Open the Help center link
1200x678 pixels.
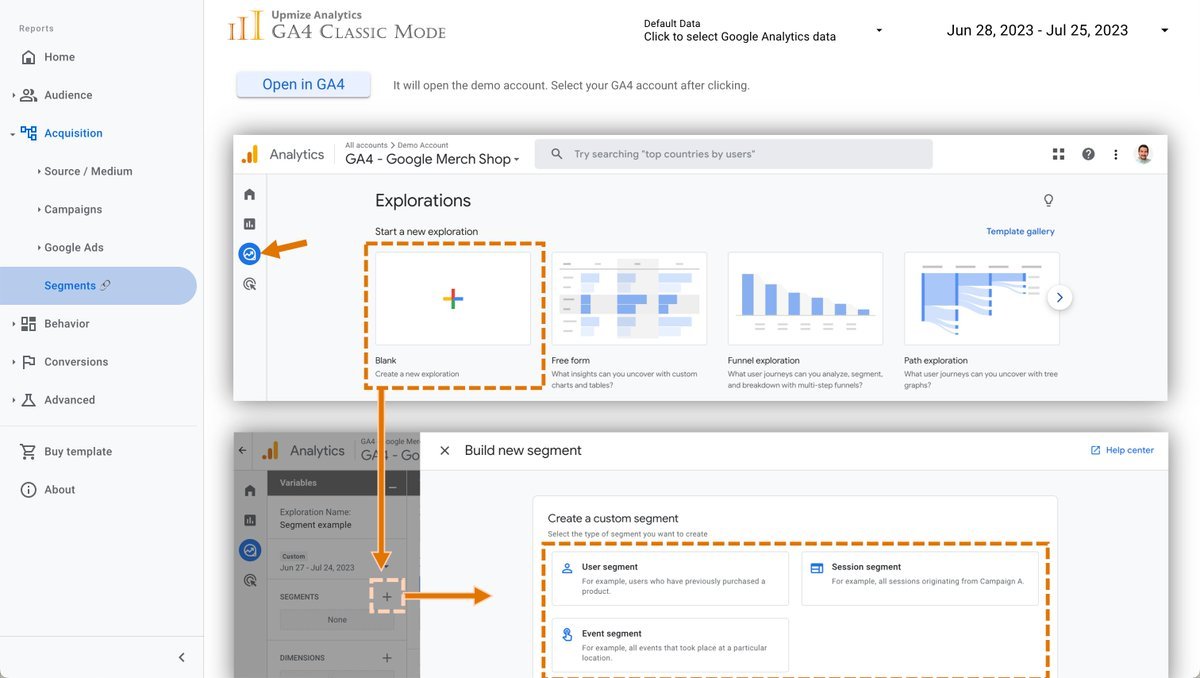point(1122,450)
